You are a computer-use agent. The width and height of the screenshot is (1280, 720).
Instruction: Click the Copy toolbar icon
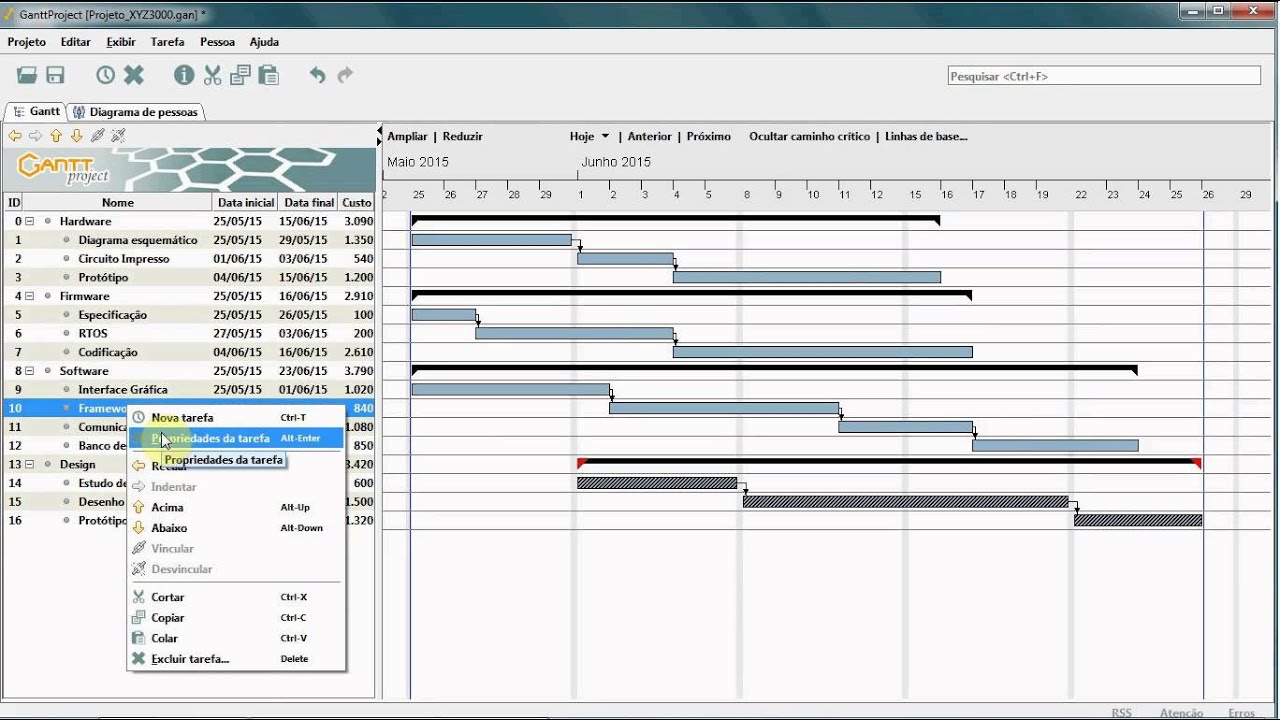(240, 75)
